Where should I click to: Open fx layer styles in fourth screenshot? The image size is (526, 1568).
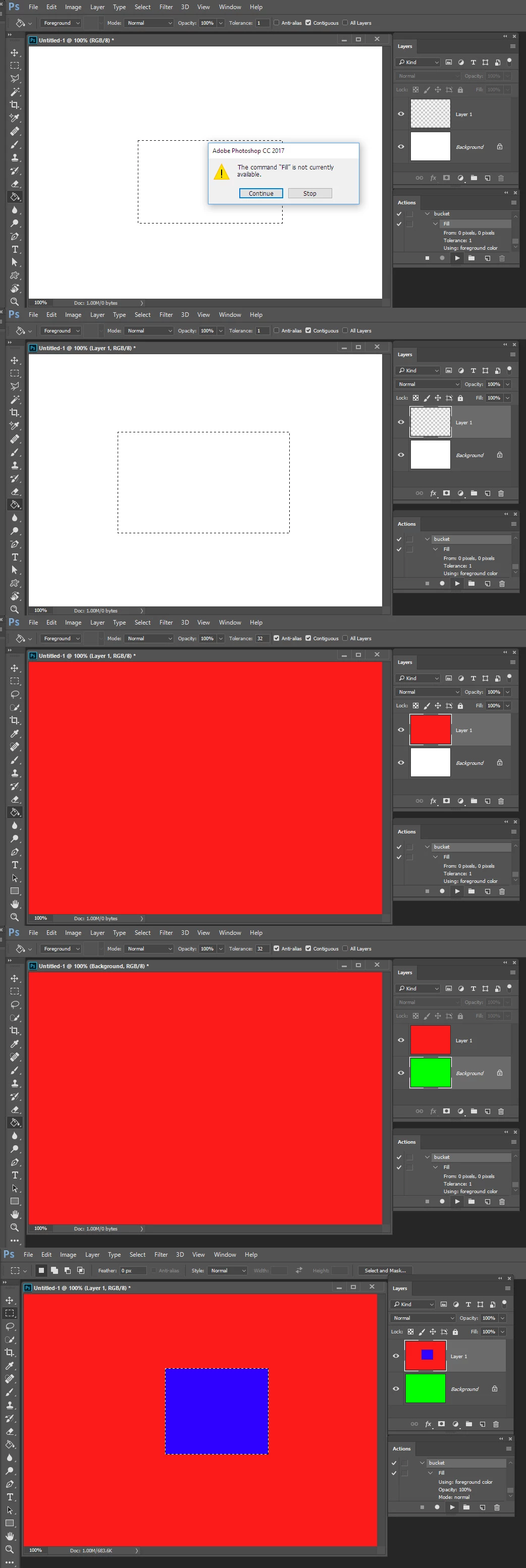(434, 1111)
